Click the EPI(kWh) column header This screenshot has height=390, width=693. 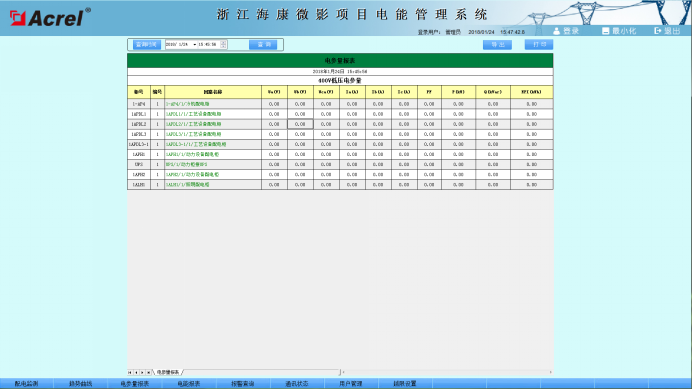[x=532, y=92]
